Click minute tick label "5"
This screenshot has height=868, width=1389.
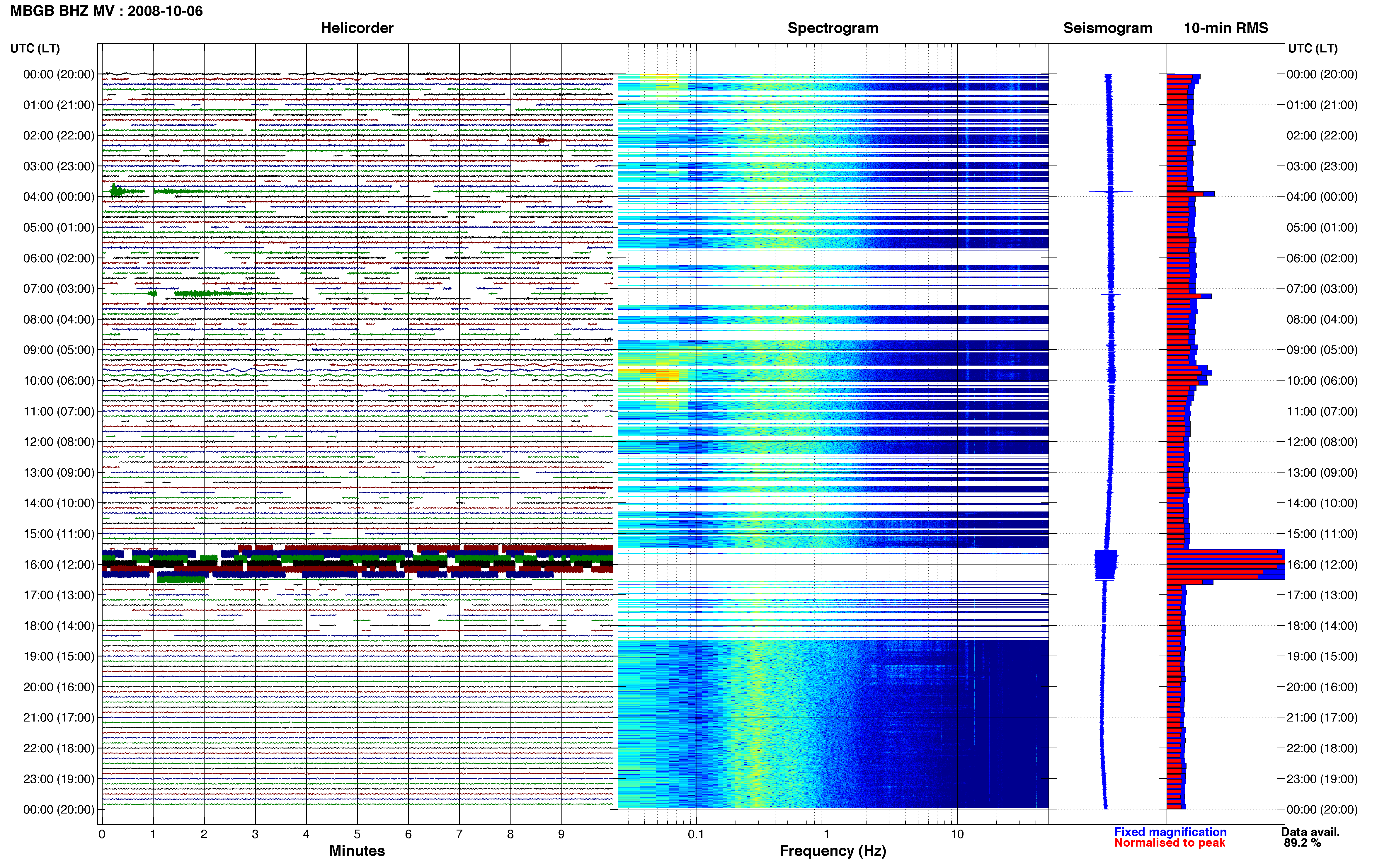point(357,834)
